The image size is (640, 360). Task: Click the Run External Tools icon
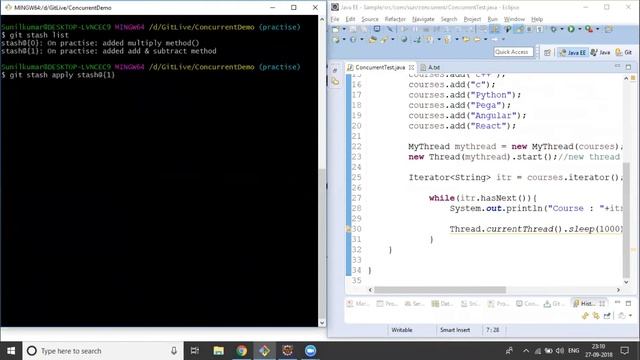click(x=589, y=29)
